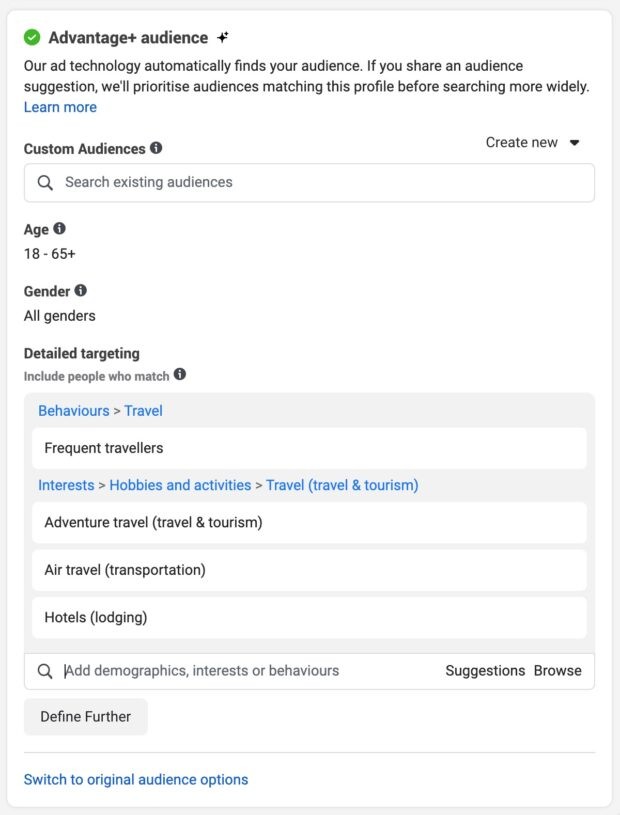The image size is (620, 815).
Task: Select the Frequent travellers targeting item
Action: (309, 448)
